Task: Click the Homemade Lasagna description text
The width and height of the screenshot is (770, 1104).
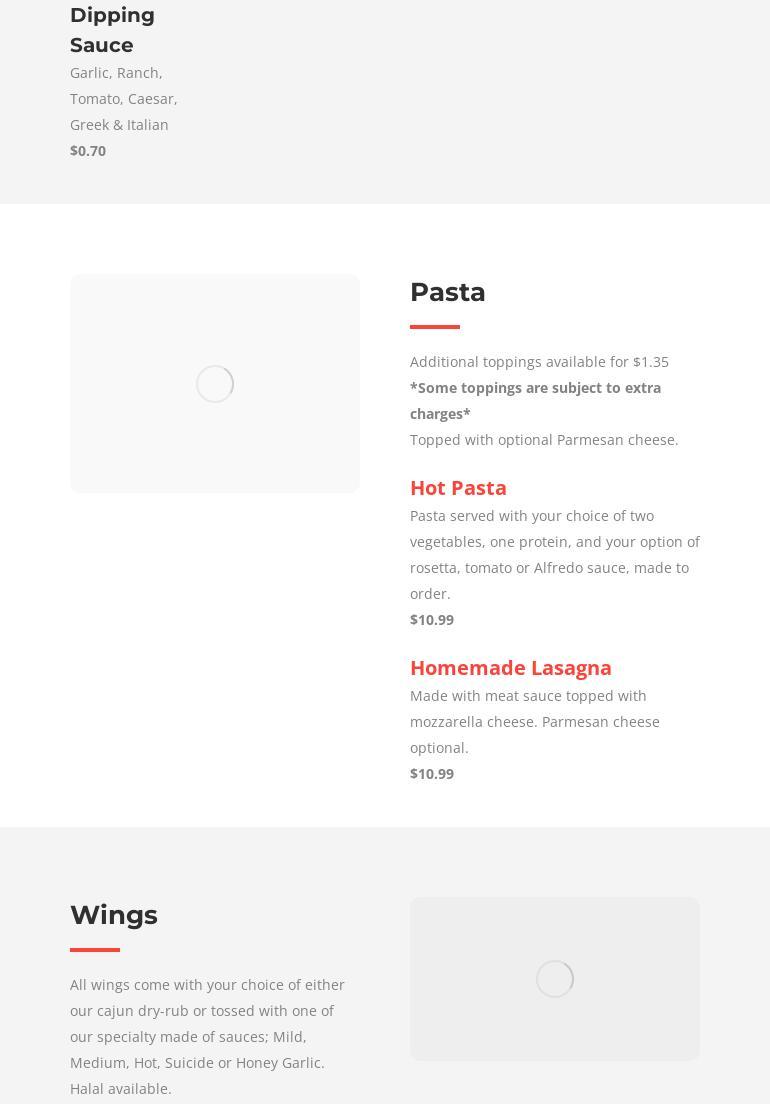Action: point(535,722)
